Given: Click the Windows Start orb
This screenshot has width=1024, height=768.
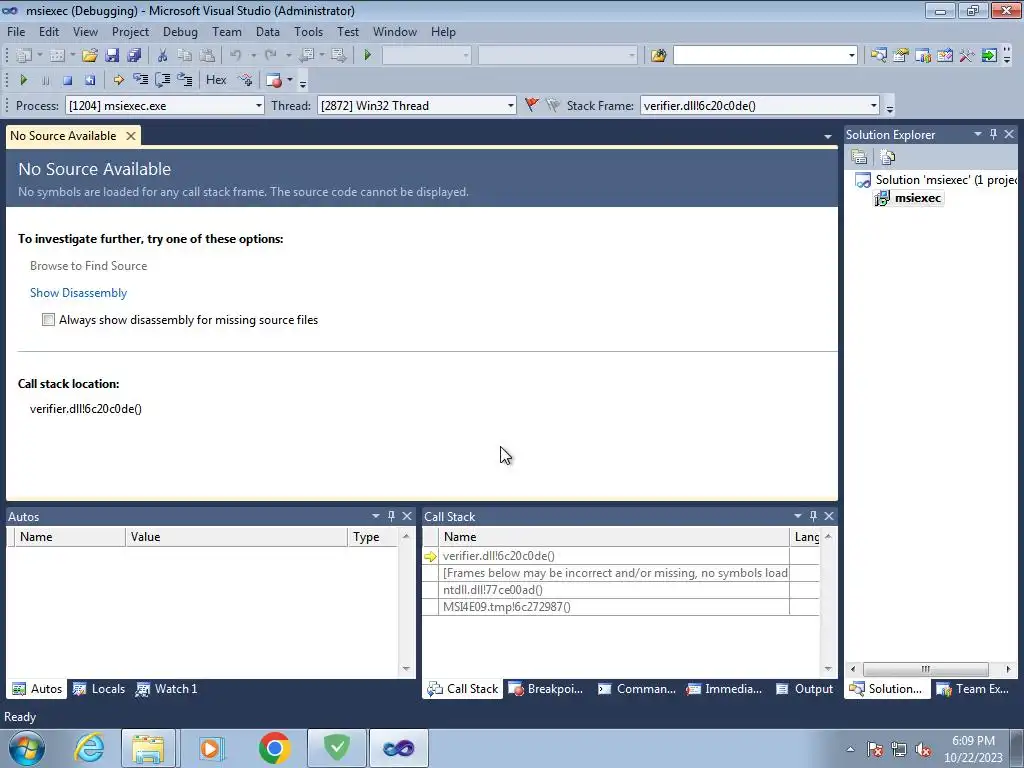Looking at the screenshot, I should pyautogui.click(x=27, y=748).
